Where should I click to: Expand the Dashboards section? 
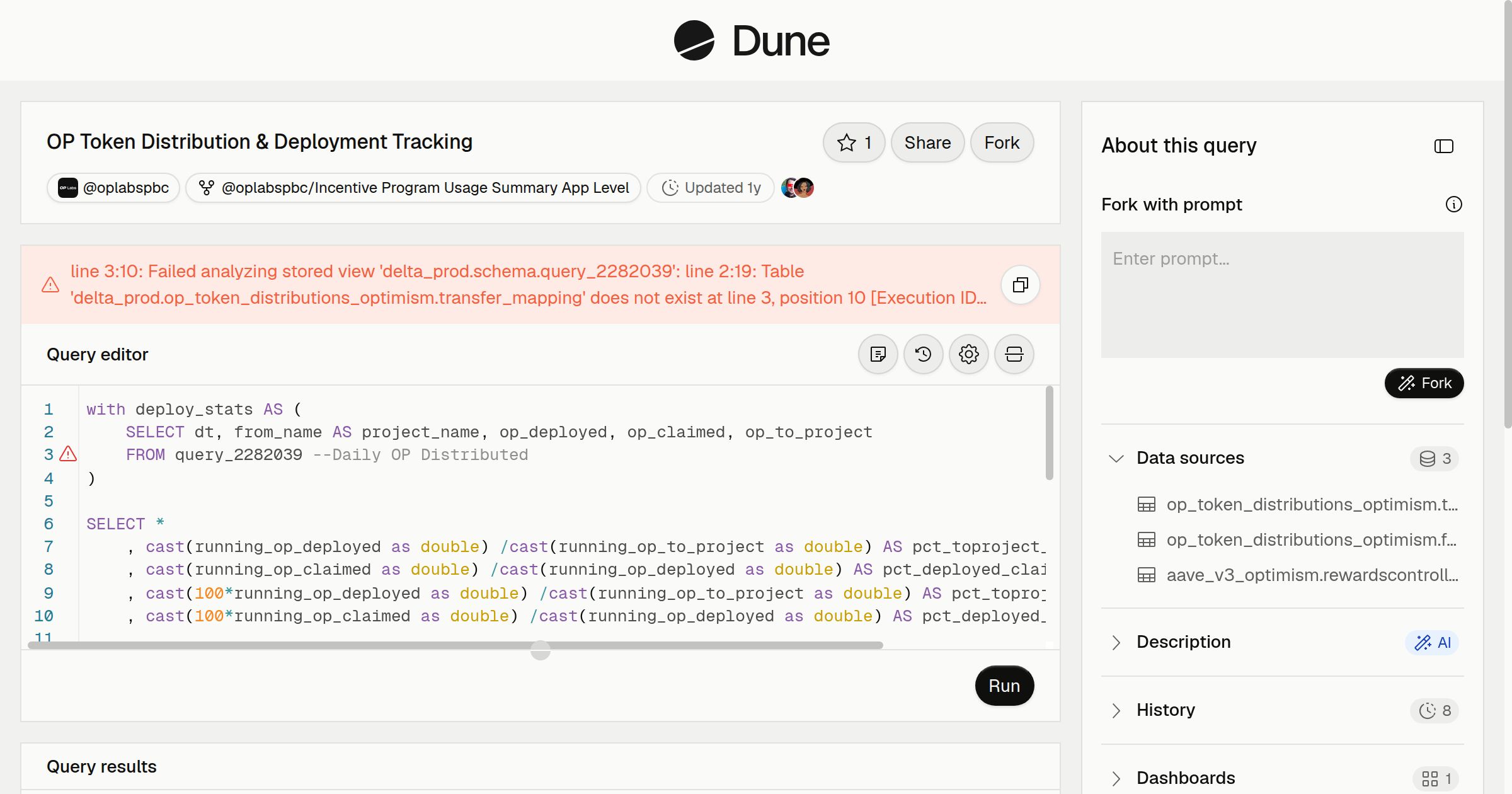click(1116, 778)
